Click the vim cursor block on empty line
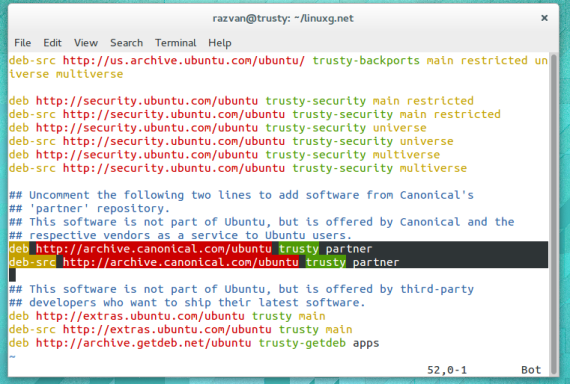 (12, 275)
